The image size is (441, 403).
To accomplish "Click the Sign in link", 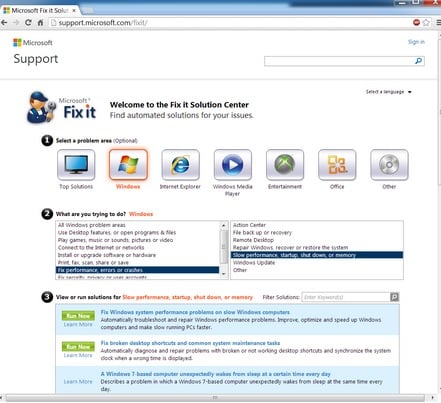I will [416, 42].
